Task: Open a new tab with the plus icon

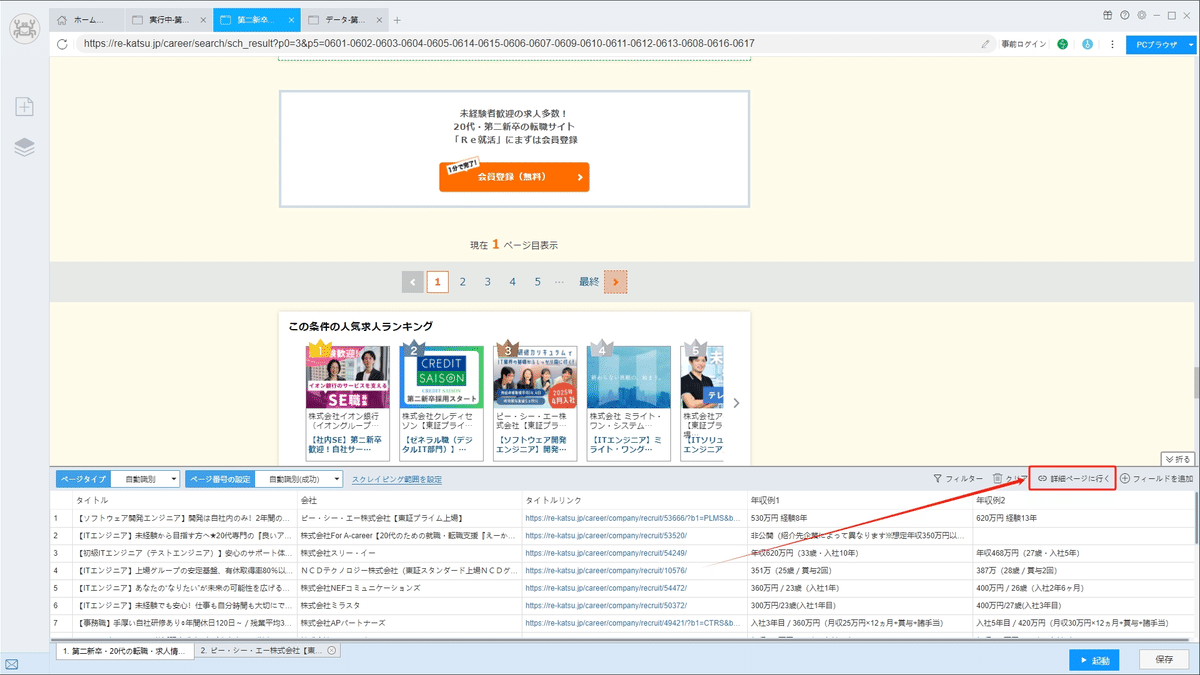Action: point(397,20)
